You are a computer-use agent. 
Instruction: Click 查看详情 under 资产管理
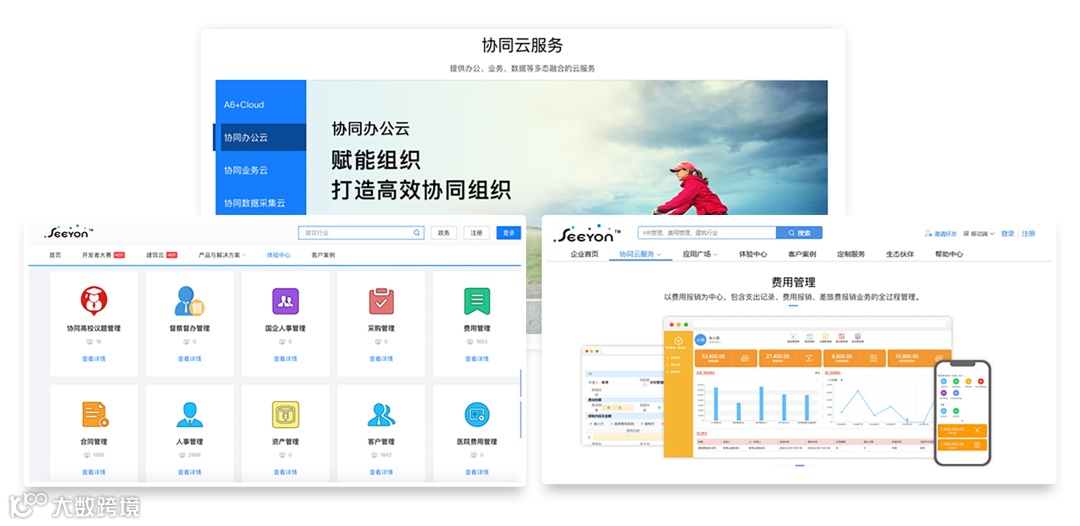(285, 472)
